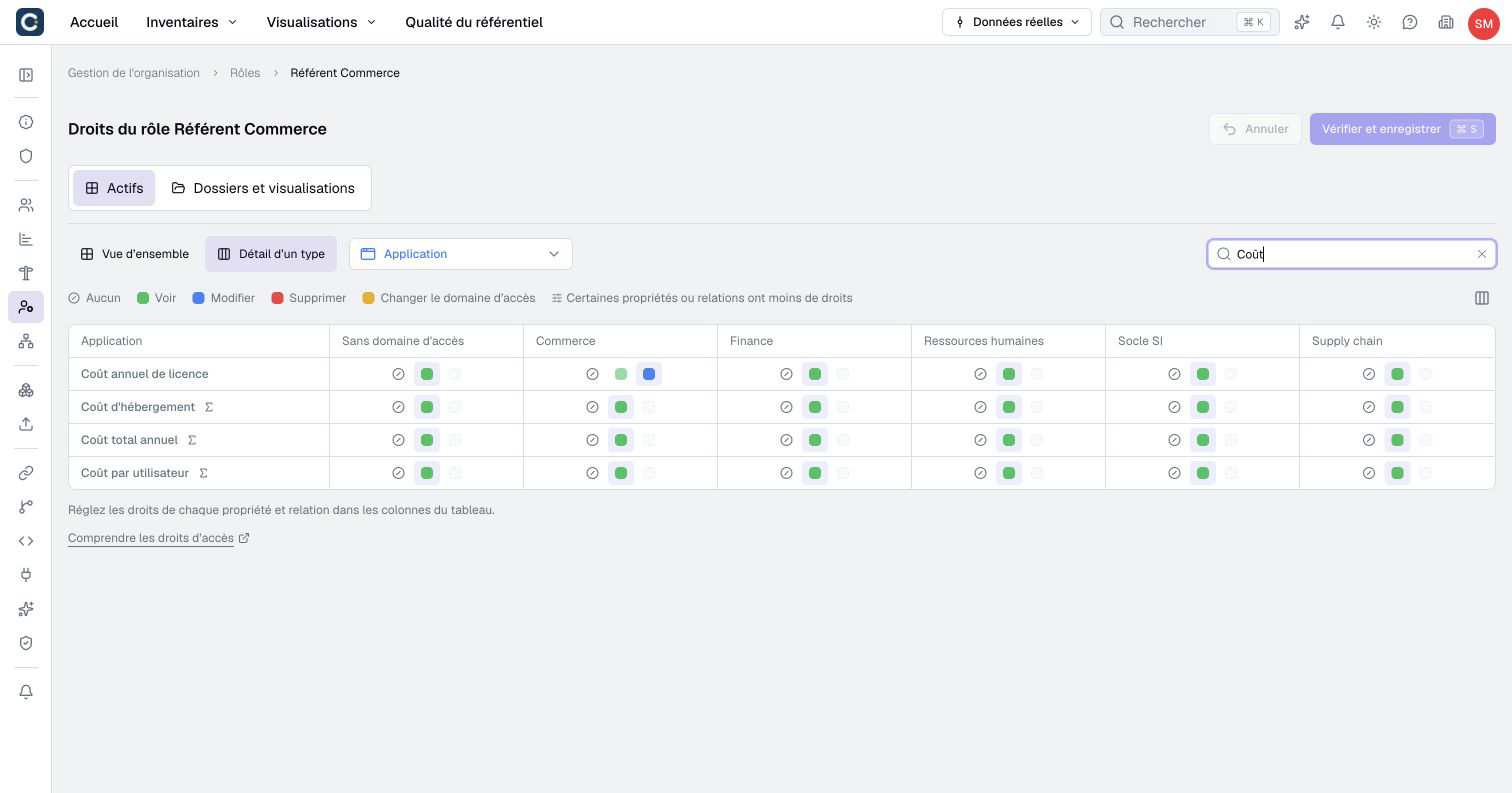
Task: Open help question mark icon
Action: tap(1410, 22)
